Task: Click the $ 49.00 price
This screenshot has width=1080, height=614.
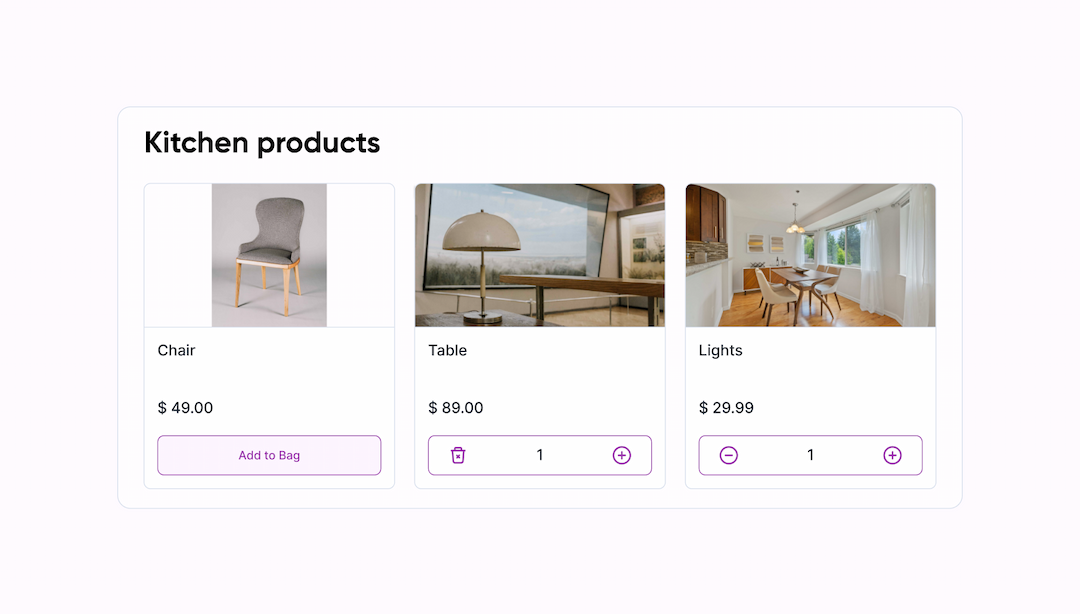Action: (185, 408)
